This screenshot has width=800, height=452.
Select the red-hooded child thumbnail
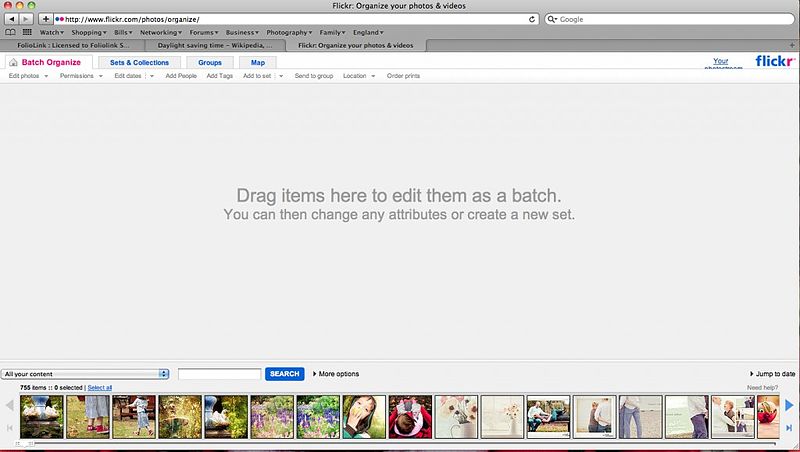pyautogui.click(x=410, y=417)
